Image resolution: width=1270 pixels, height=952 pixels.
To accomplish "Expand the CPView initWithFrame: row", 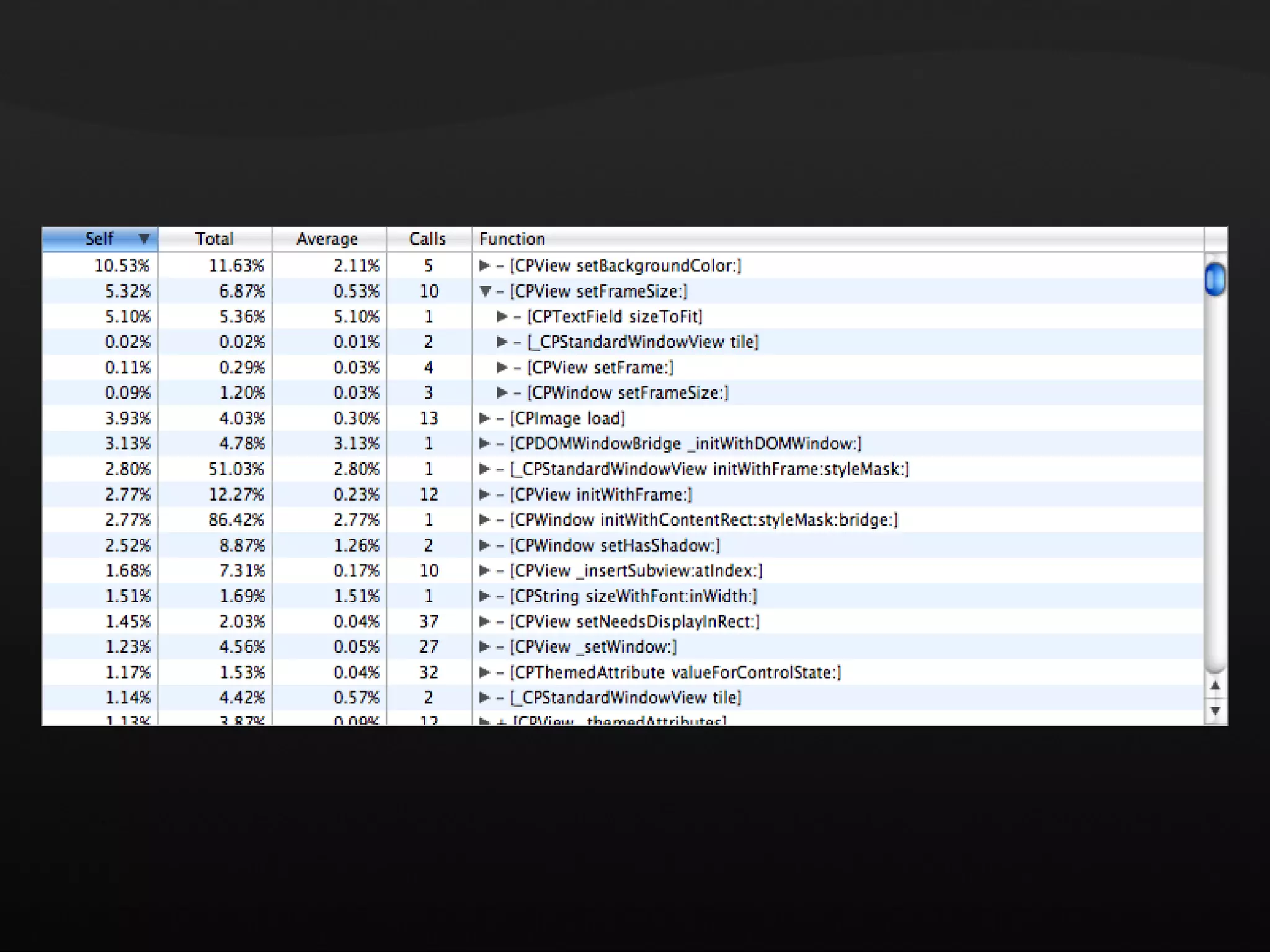I will [x=484, y=495].
